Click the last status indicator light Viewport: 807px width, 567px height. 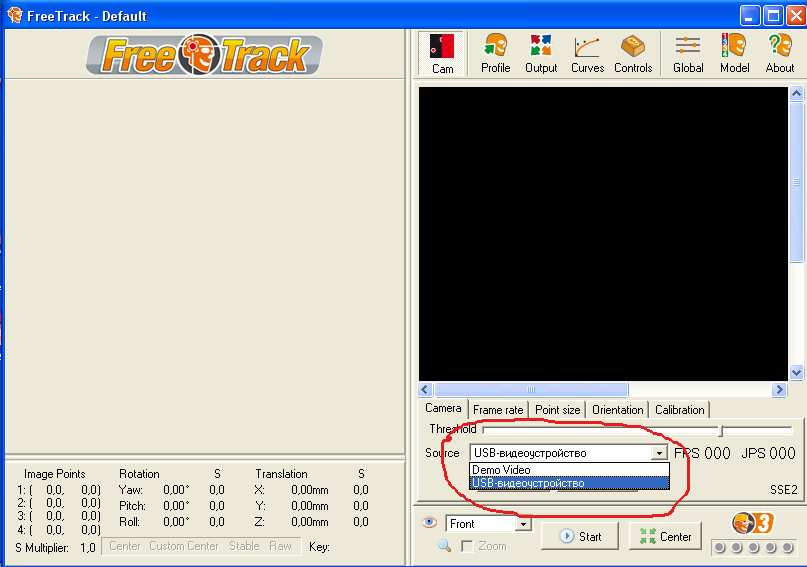(787, 547)
